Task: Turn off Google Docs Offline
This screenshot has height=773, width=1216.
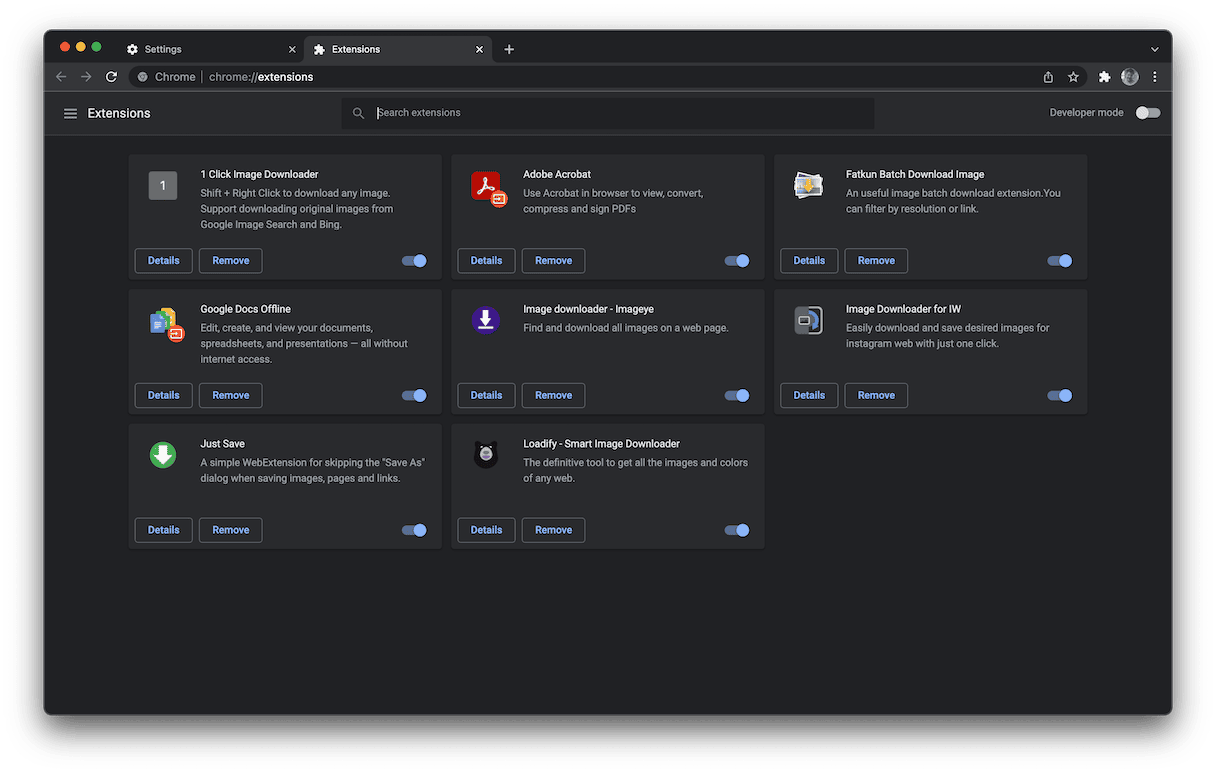Action: pyautogui.click(x=414, y=395)
